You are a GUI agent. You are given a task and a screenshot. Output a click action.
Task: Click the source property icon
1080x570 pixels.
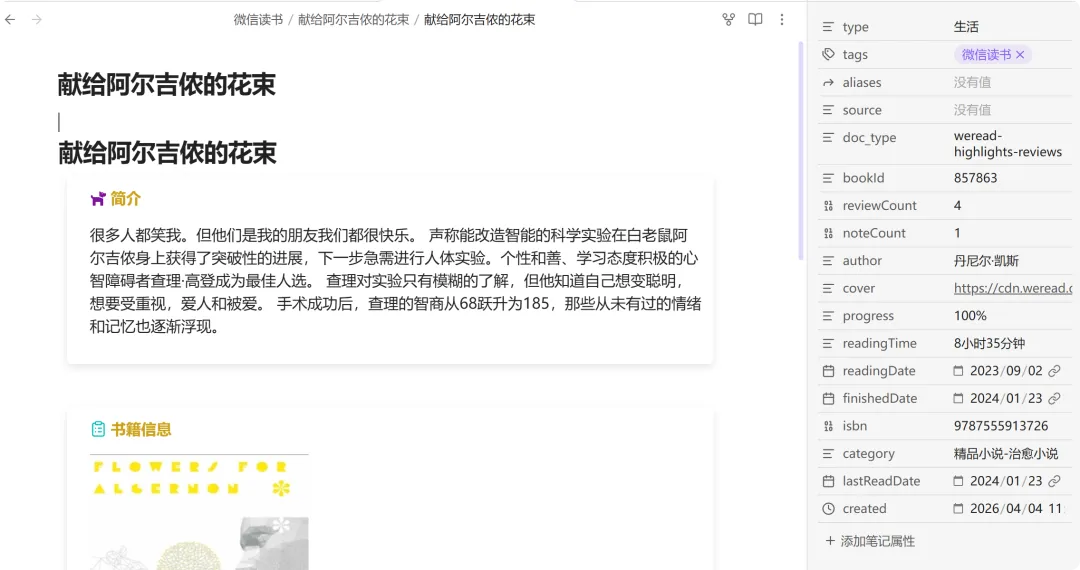[828, 110]
